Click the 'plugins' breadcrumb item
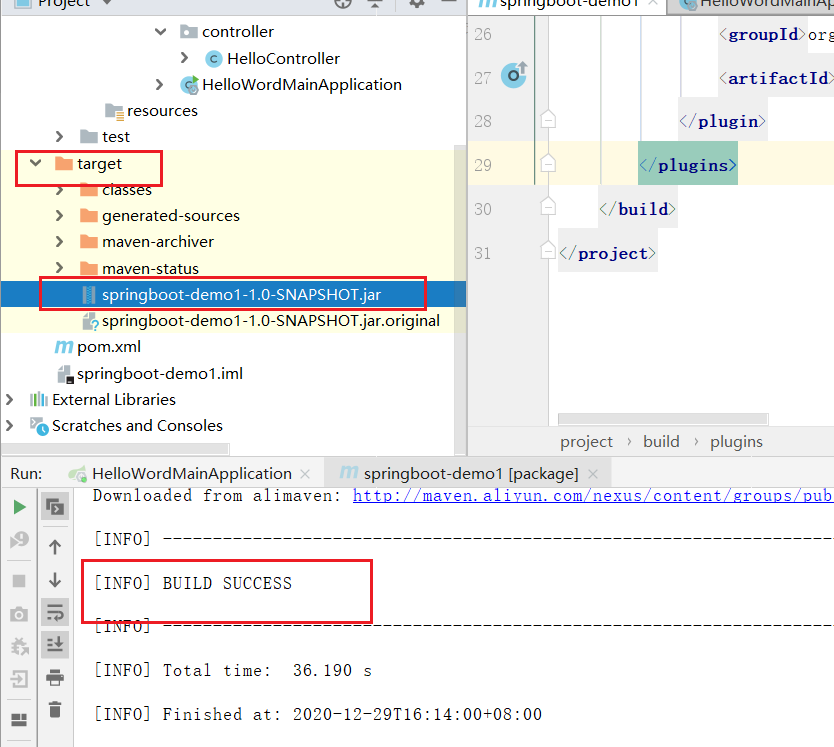Screen dimensions: 834x747 tap(736, 442)
